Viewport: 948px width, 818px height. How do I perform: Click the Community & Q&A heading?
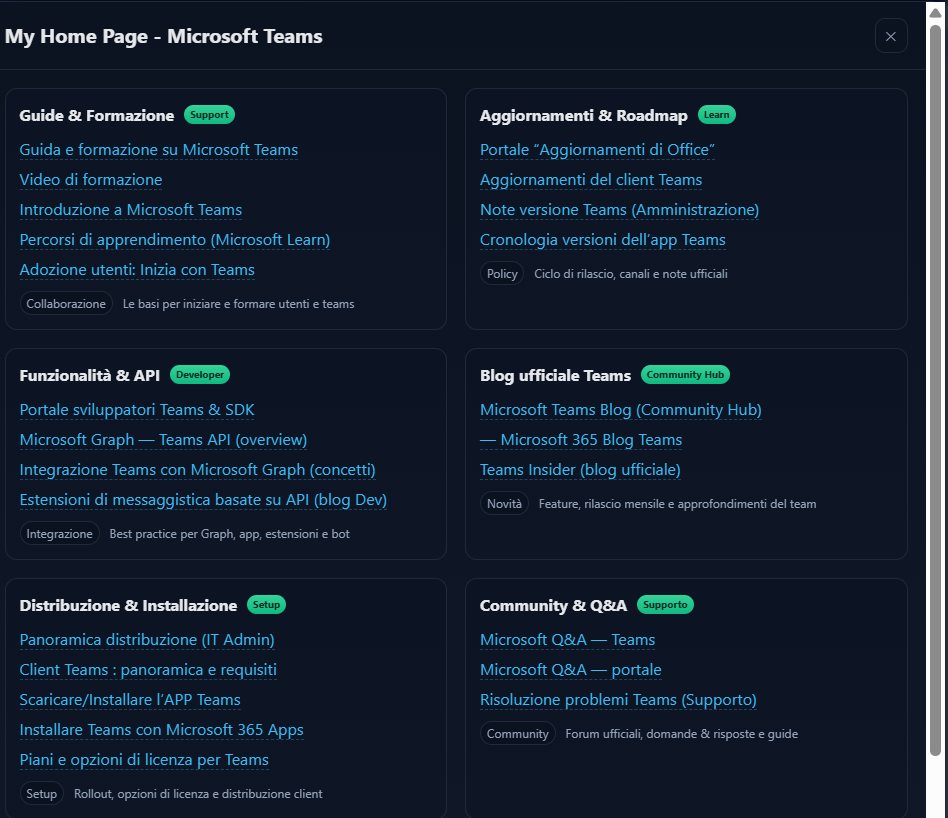click(x=553, y=605)
